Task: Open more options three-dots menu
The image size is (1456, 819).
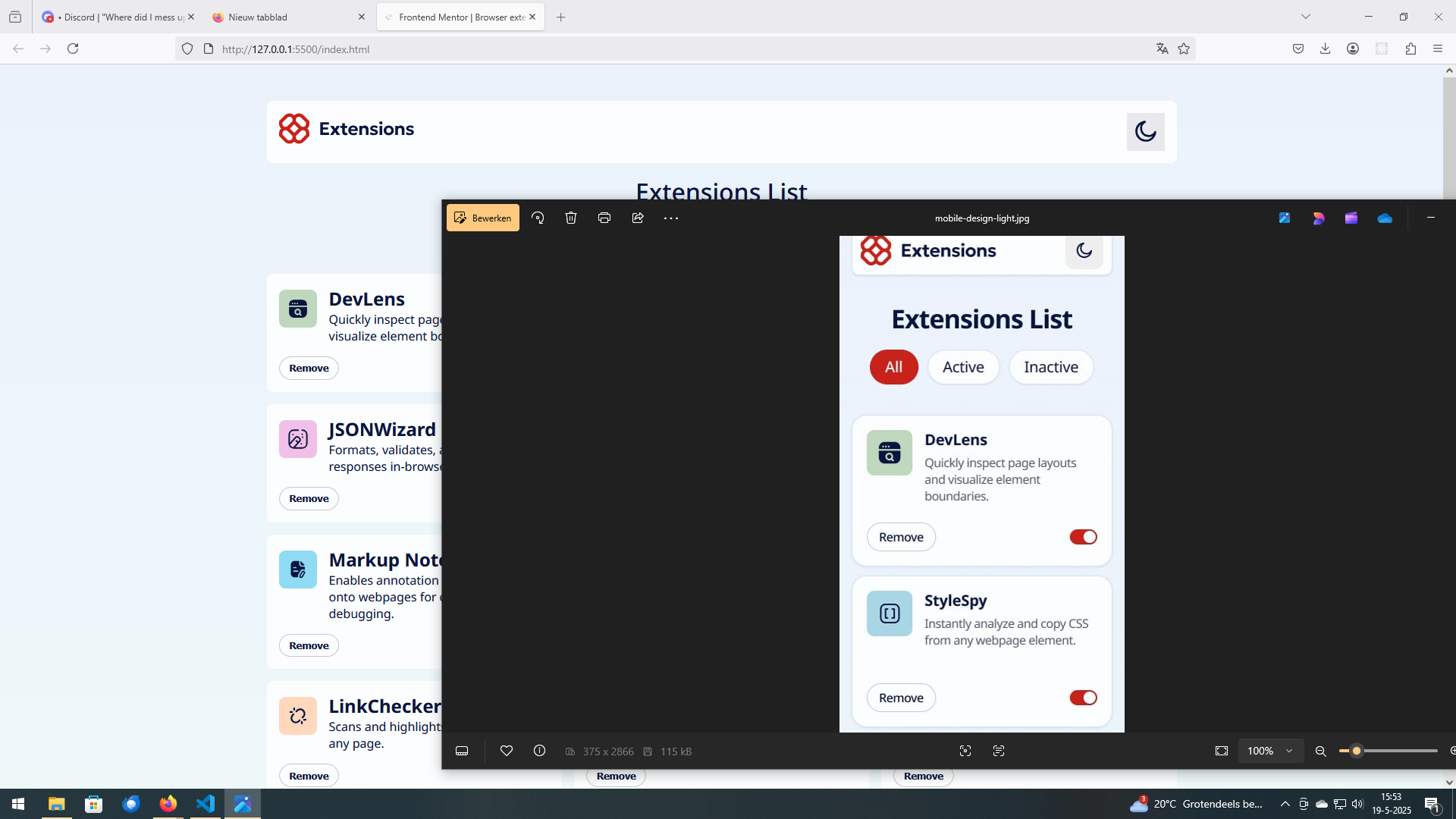Action: (x=671, y=218)
